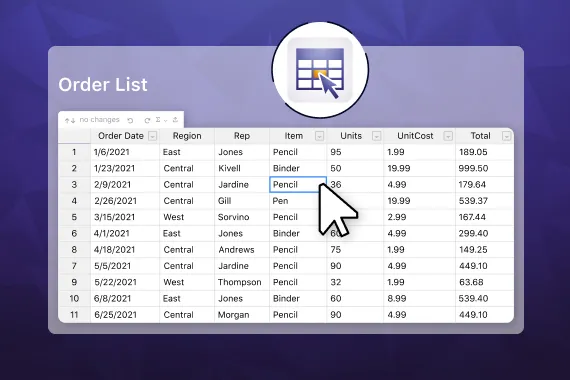The image size is (570, 380).
Task: Click the UnitCost column header label
Action: [415, 136]
